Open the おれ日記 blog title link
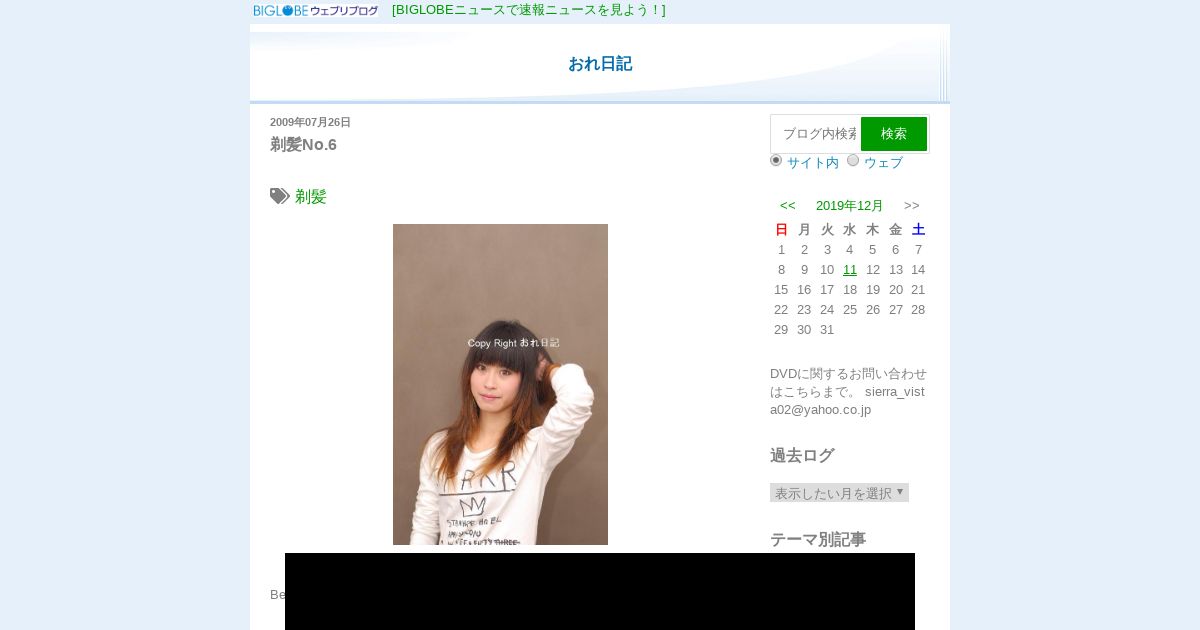This screenshot has height=630, width=1200. [600, 64]
